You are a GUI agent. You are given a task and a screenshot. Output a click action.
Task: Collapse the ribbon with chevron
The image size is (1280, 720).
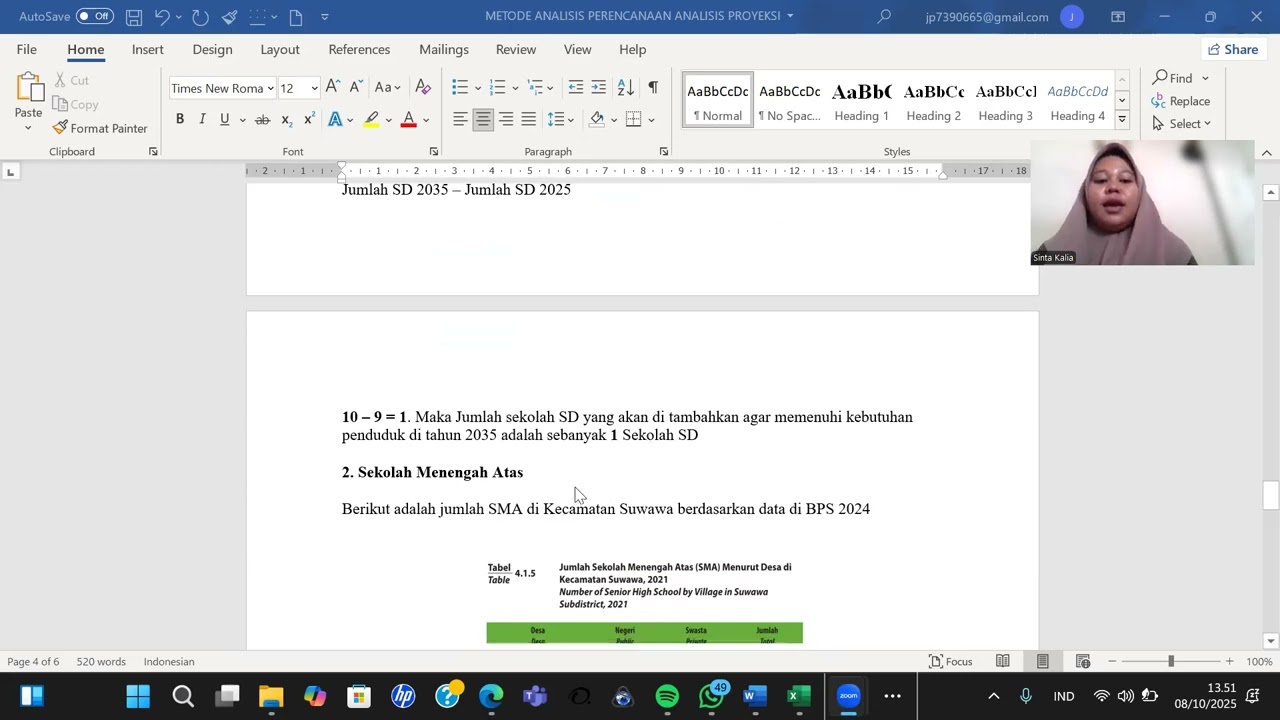pyautogui.click(x=1267, y=152)
